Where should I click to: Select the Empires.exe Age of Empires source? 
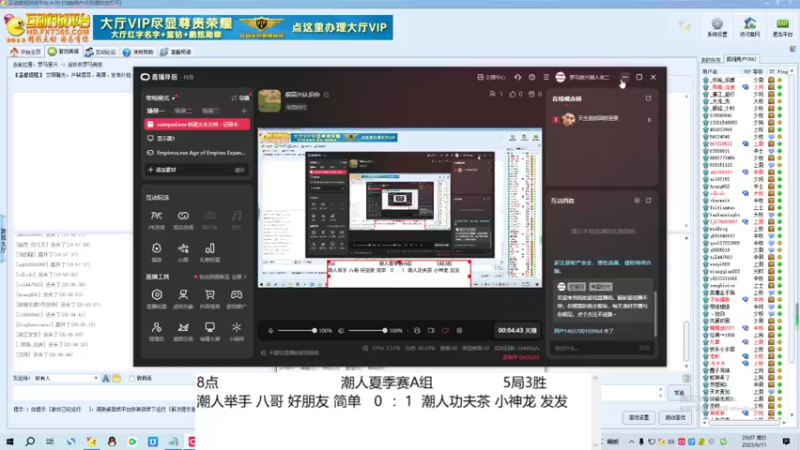click(197, 153)
